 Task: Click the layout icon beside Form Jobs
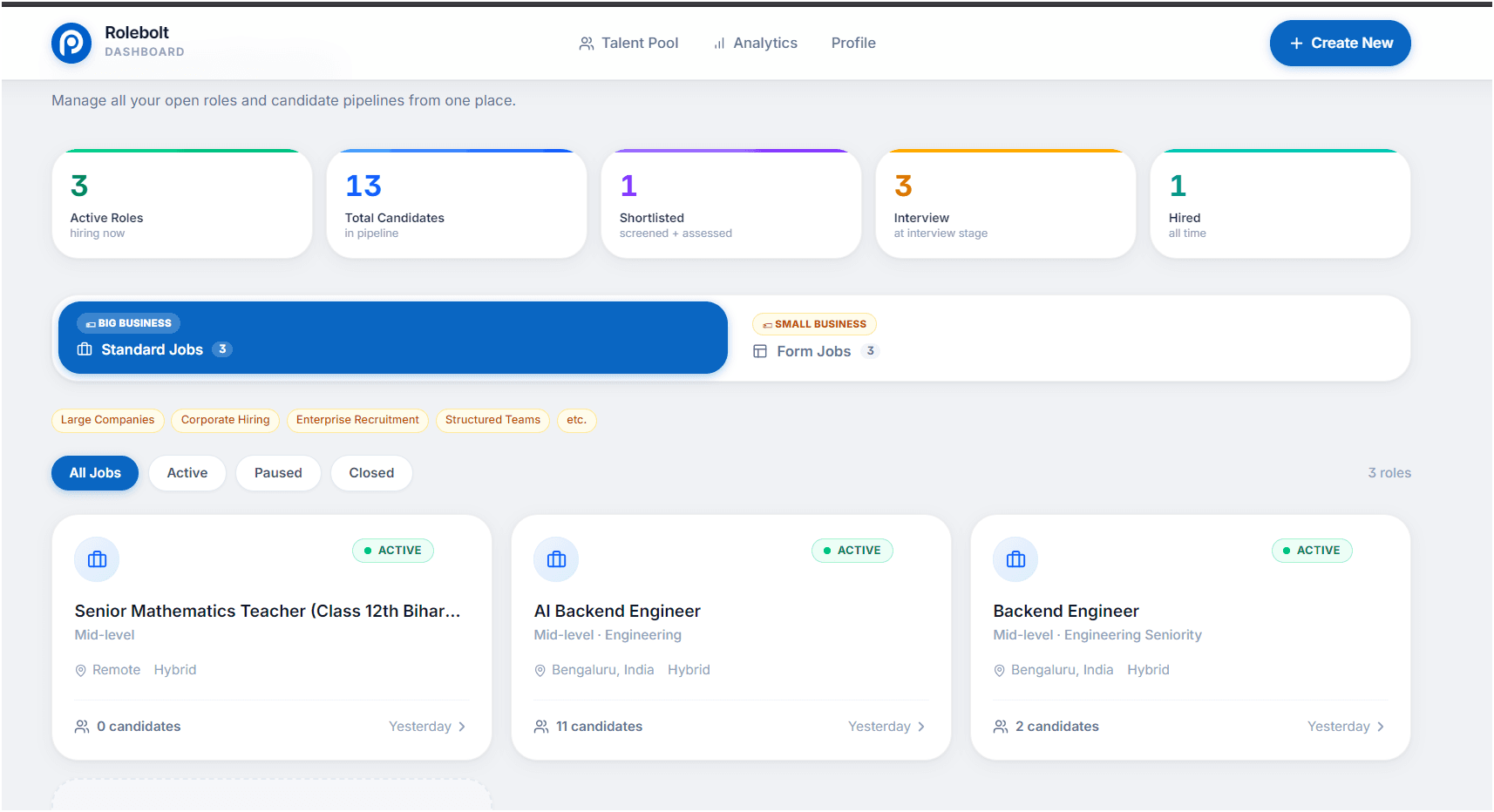(x=760, y=351)
